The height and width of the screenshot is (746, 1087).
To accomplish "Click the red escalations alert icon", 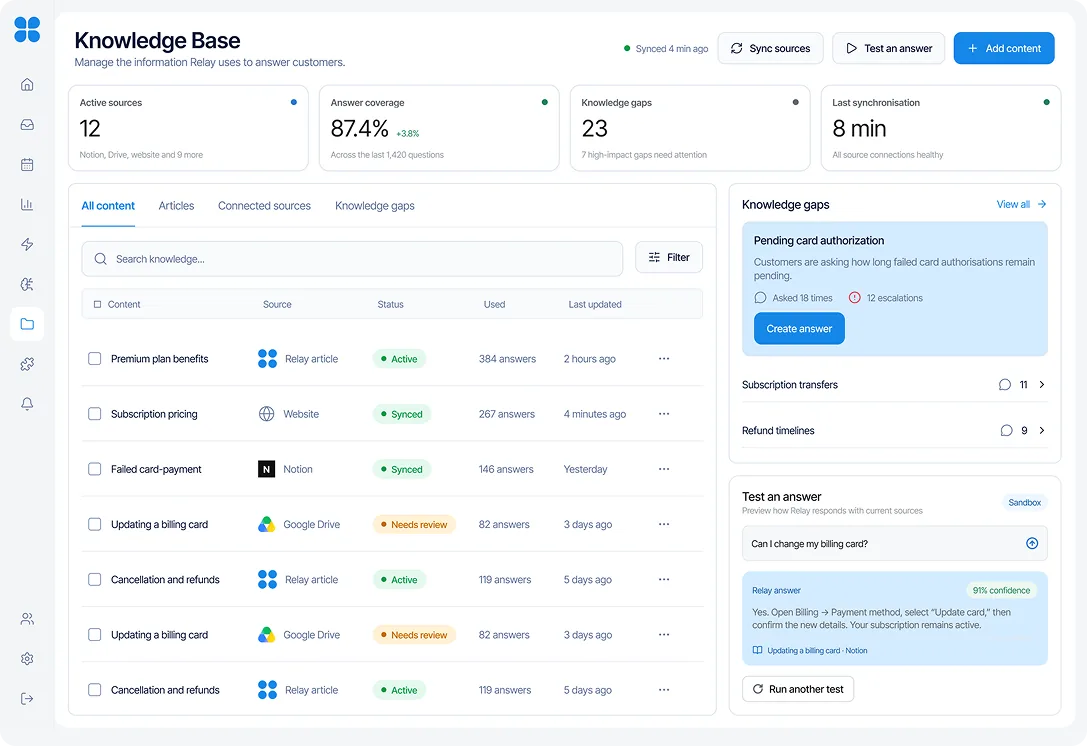I will point(854,297).
